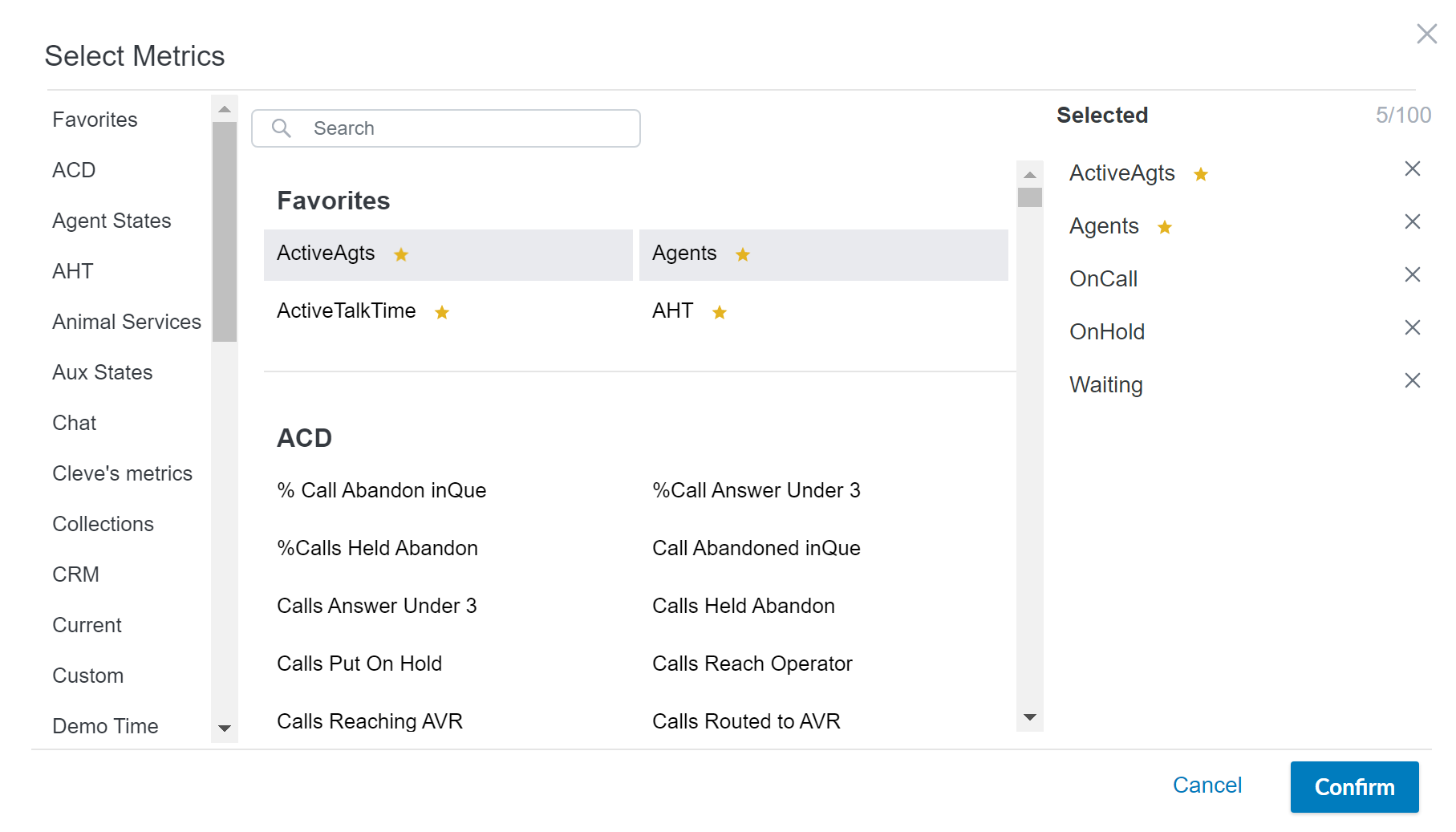The width and height of the screenshot is (1456, 832).
Task: Select Agent States category
Action: [x=112, y=221]
